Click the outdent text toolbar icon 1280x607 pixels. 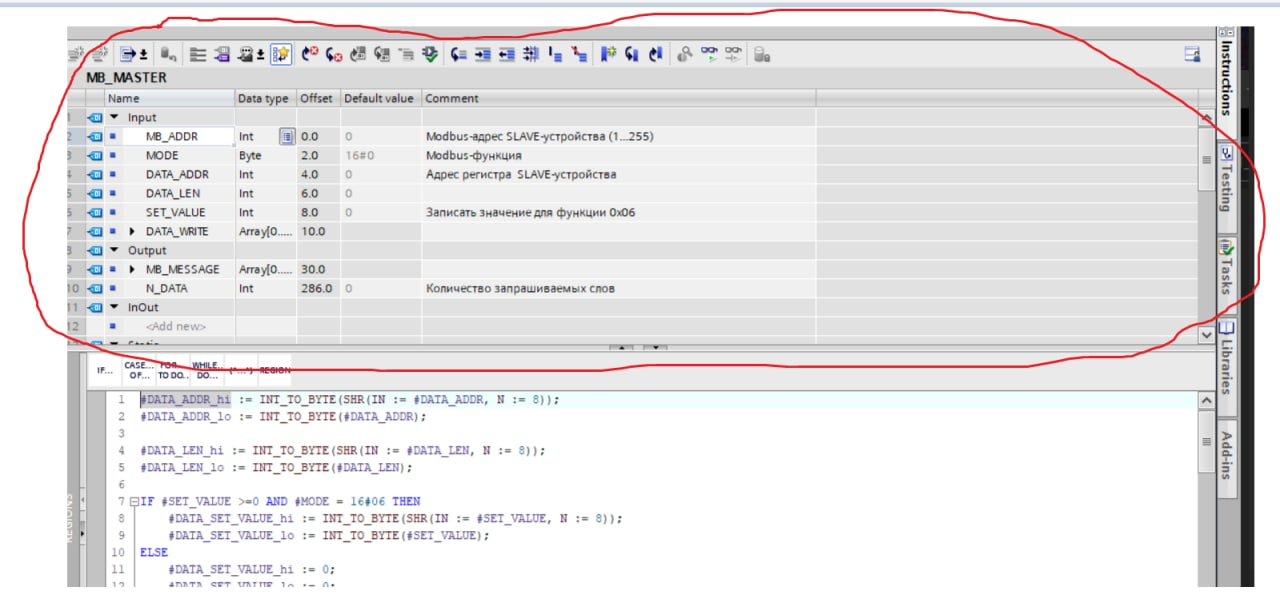point(507,56)
